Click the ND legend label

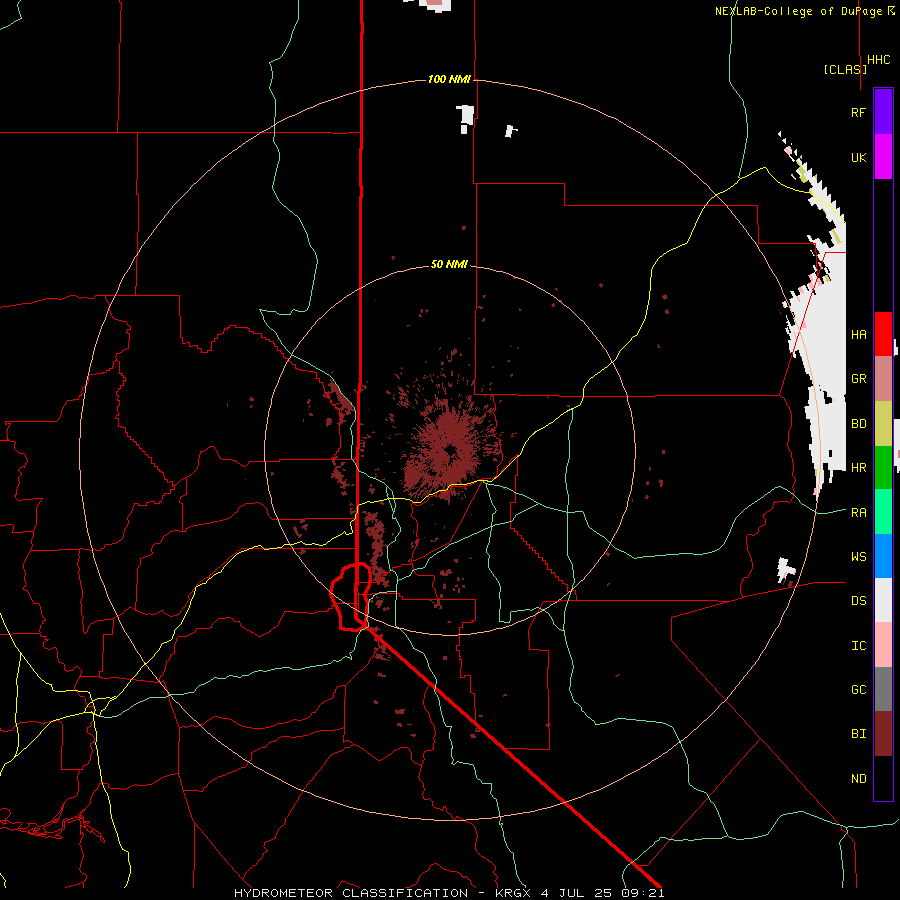pos(858,779)
